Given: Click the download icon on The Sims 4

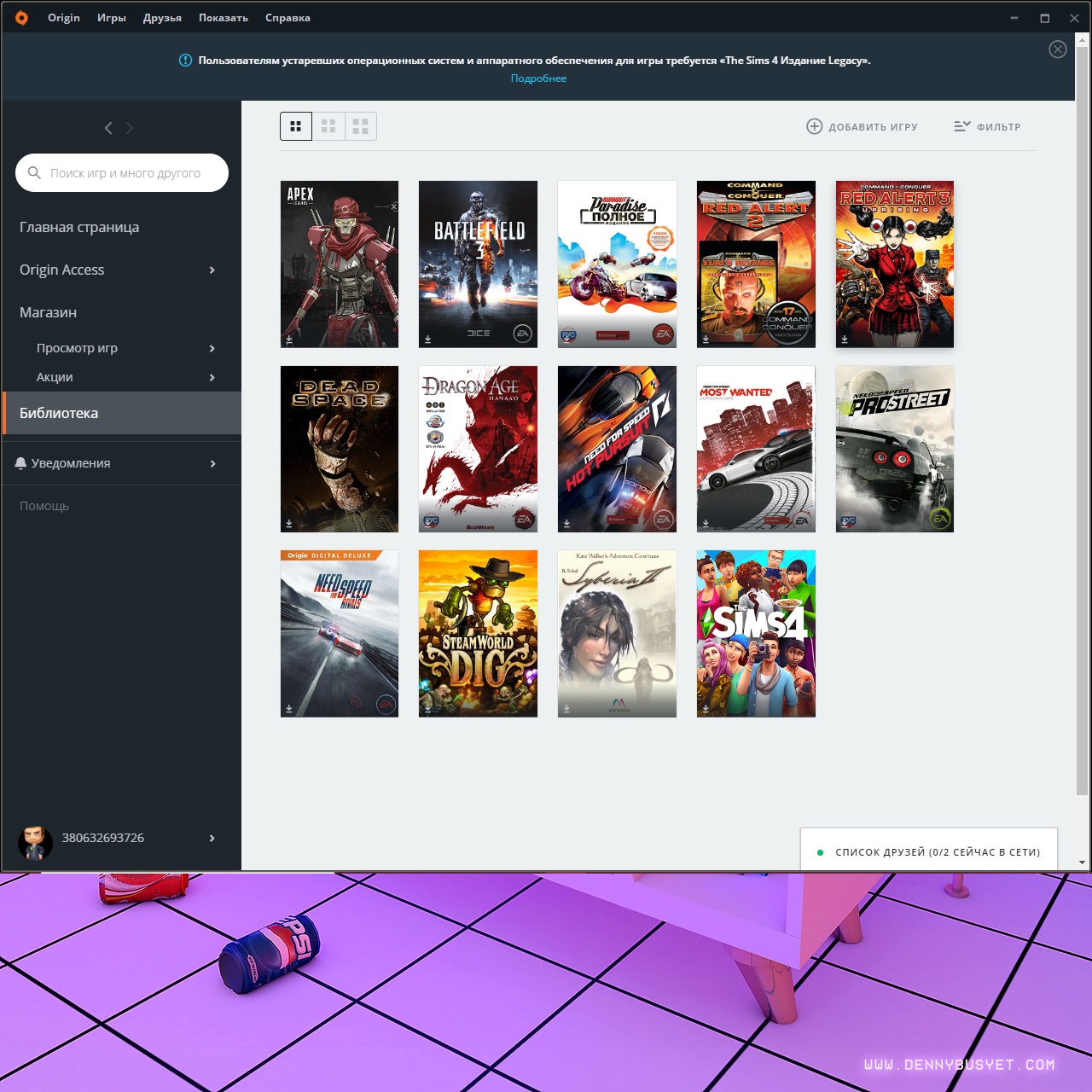Looking at the screenshot, I should pos(706,709).
